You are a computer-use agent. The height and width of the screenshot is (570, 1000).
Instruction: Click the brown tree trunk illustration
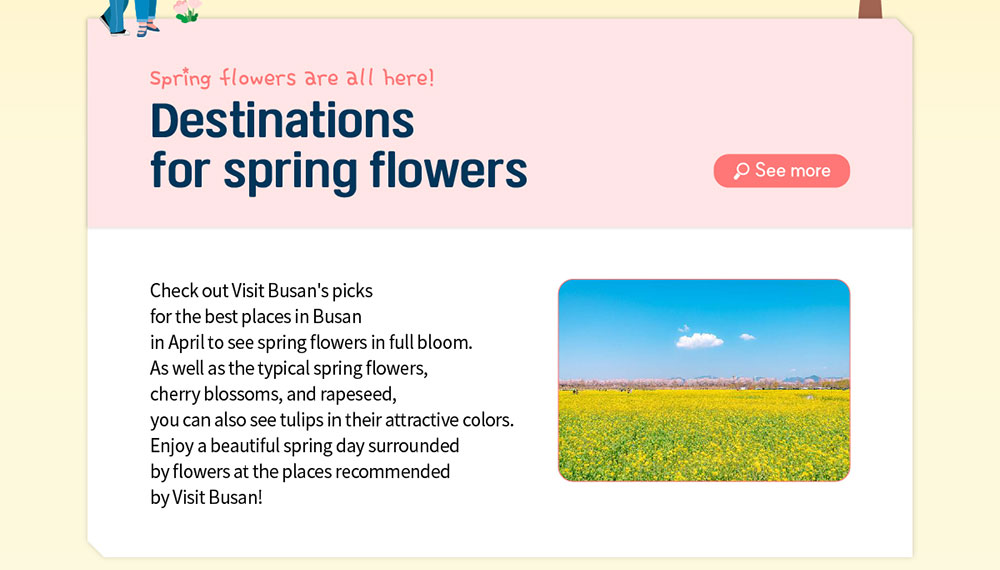(871, 9)
